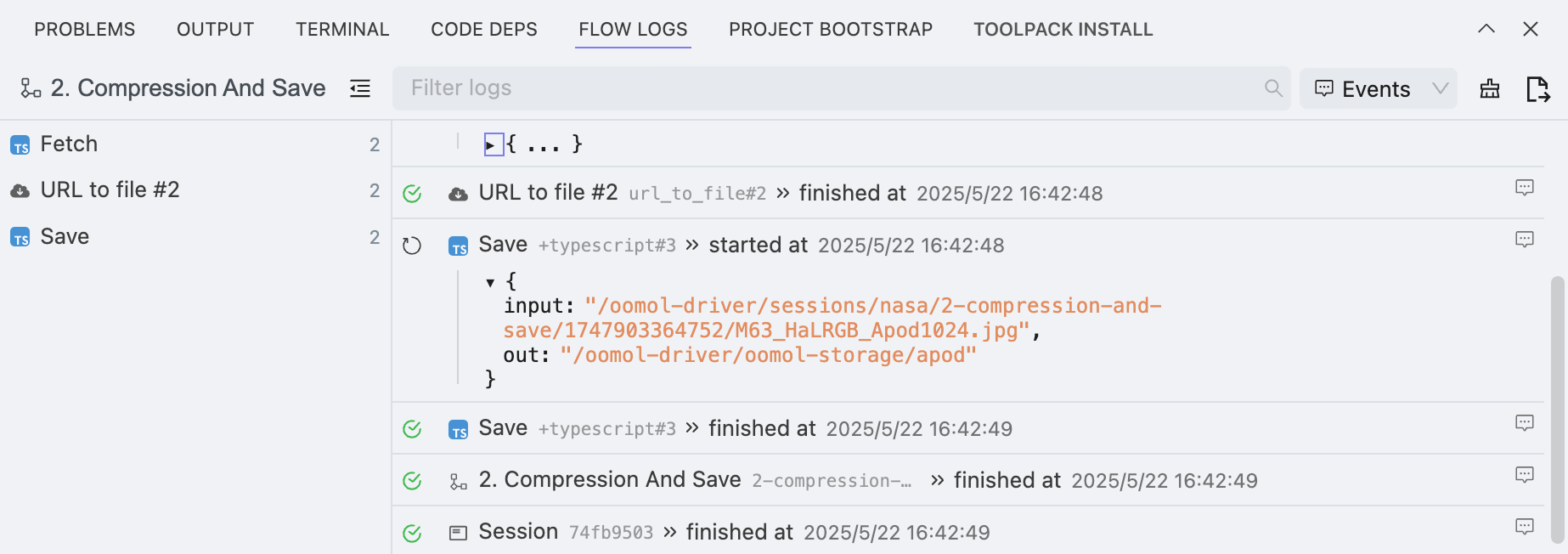Image resolution: width=1568 pixels, height=554 pixels.
Task: Select the Save node in sidebar
Action: click(65, 237)
